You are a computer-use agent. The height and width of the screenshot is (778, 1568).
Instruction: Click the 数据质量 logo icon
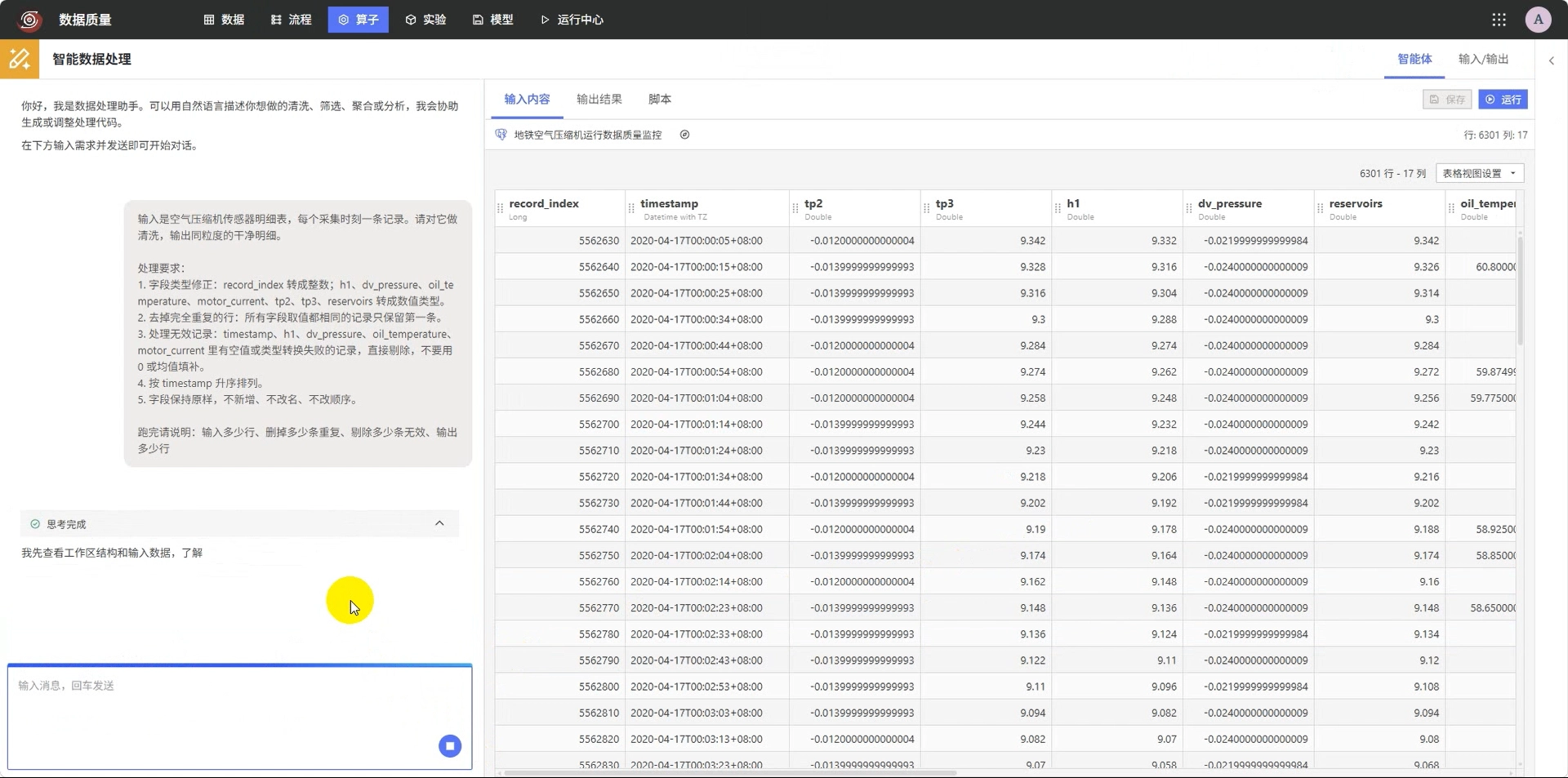pos(29,20)
